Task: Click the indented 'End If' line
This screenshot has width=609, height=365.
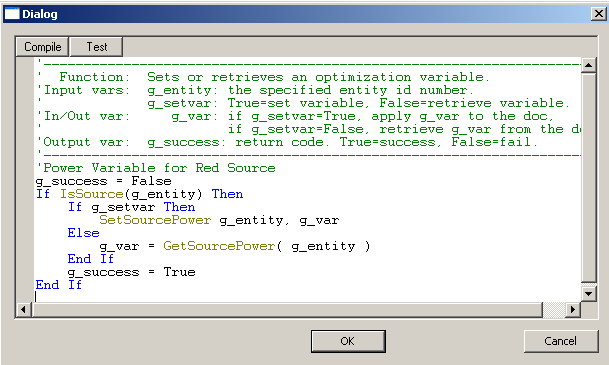Action: click(91, 259)
